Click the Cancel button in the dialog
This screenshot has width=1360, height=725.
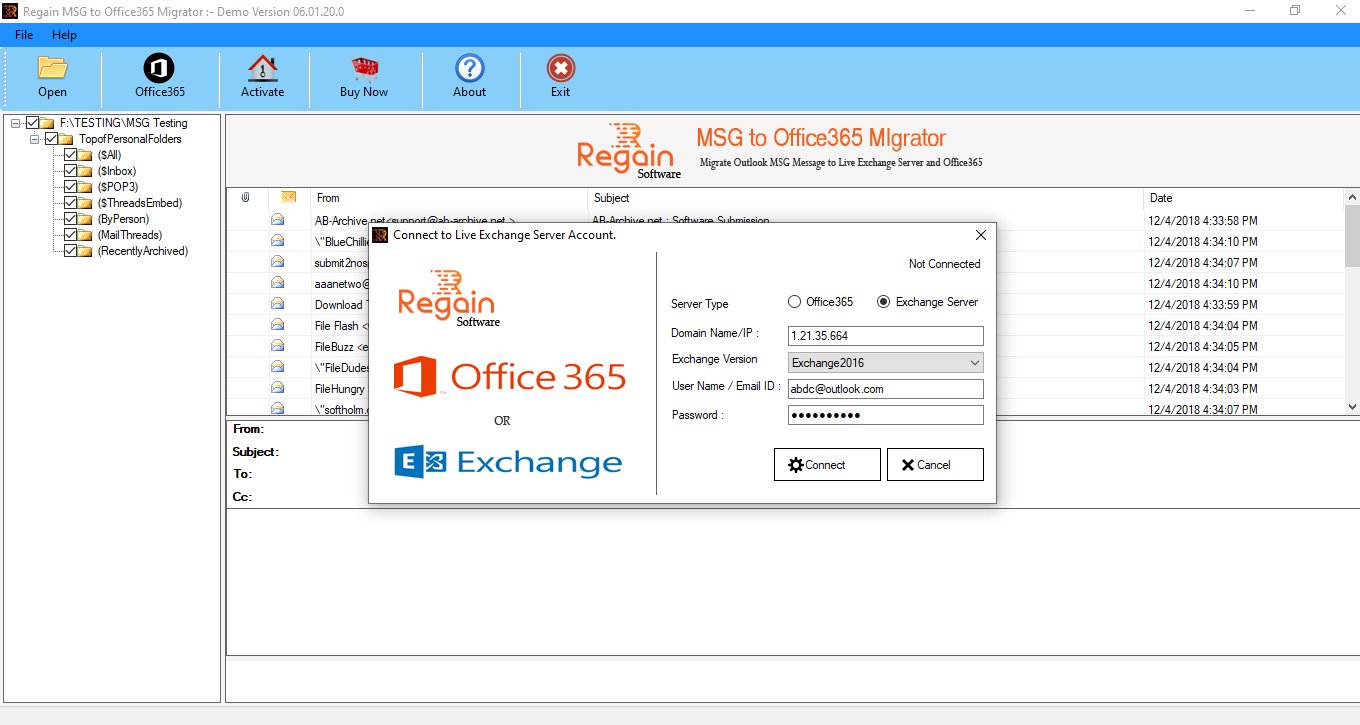(935, 465)
